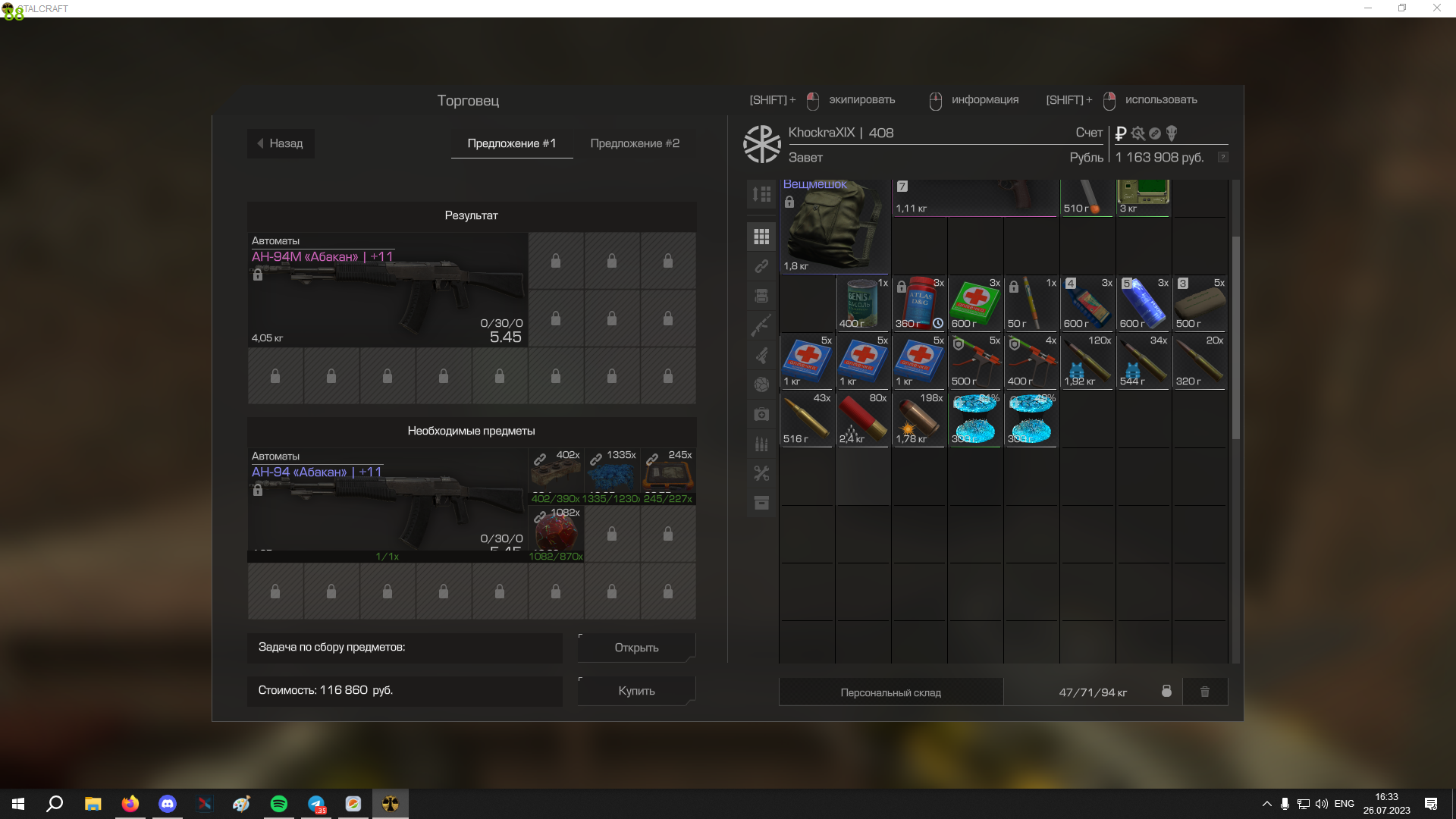The image size is (1456, 819).
Task: Select the Вещмешок backpack item in inventory
Action: (x=834, y=227)
